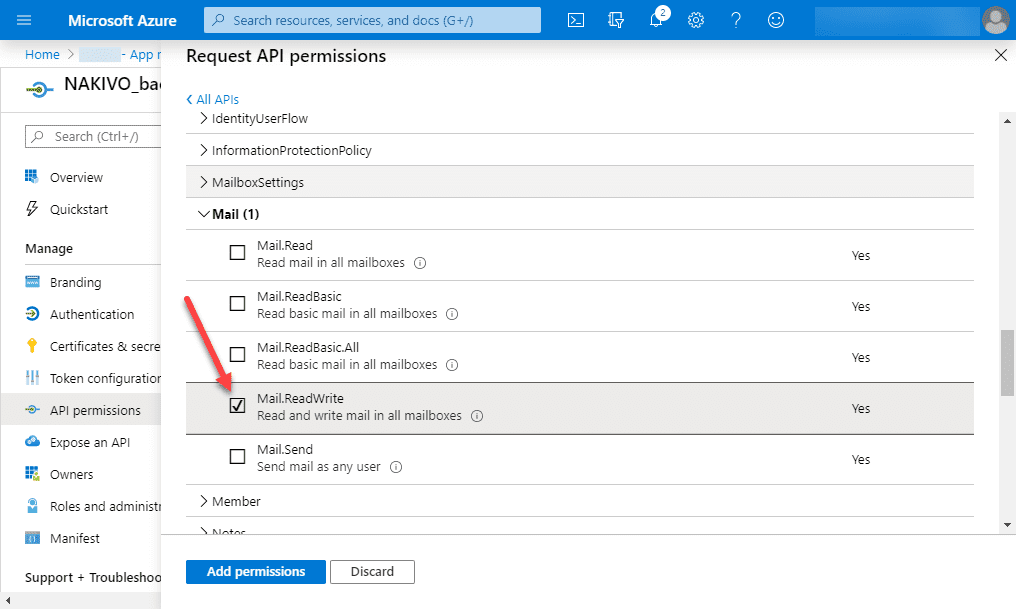Image resolution: width=1016 pixels, height=609 pixels.
Task: Tick the Mail.Send checkbox
Action: [237, 457]
